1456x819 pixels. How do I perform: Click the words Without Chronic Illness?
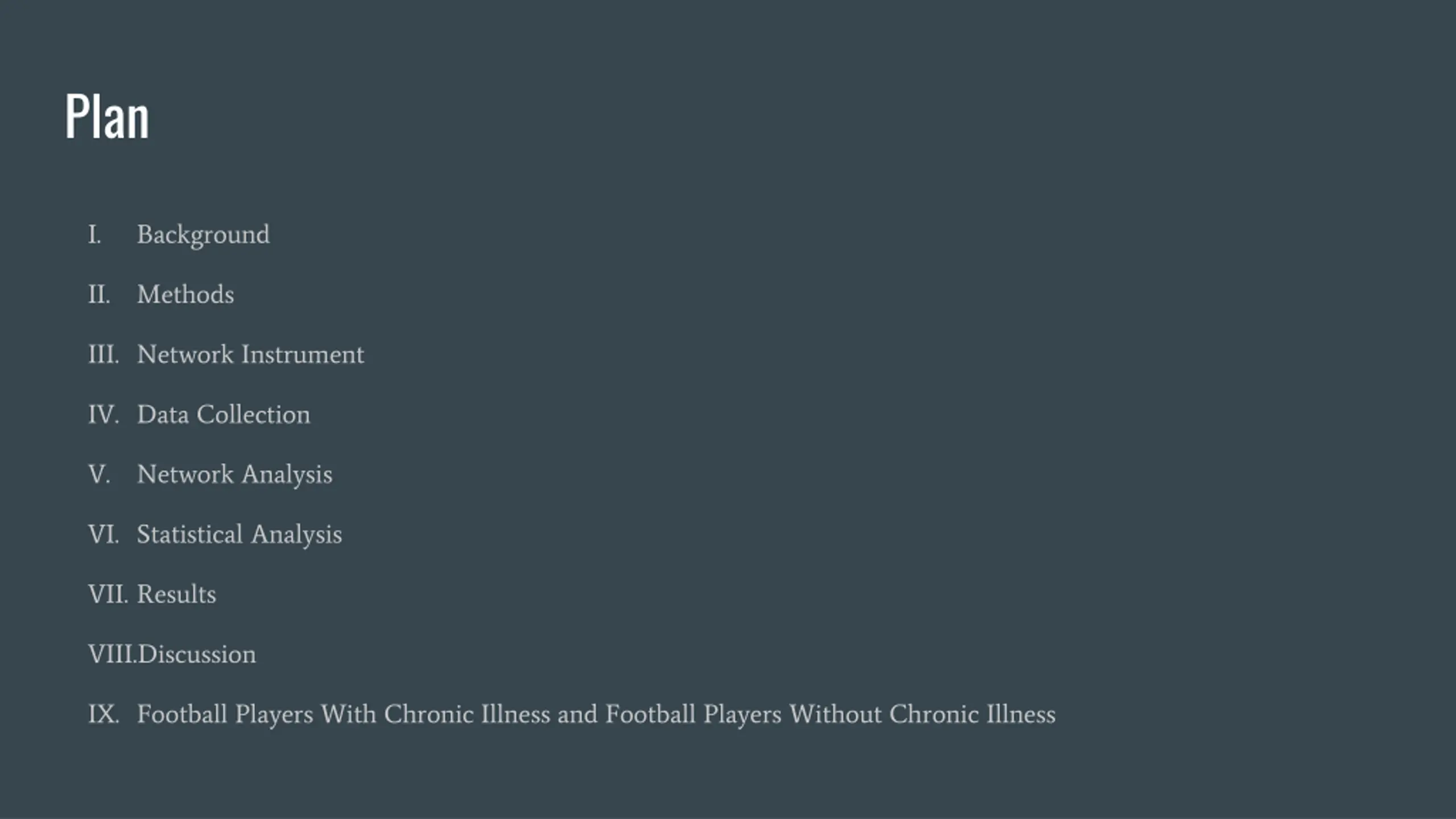(x=923, y=714)
